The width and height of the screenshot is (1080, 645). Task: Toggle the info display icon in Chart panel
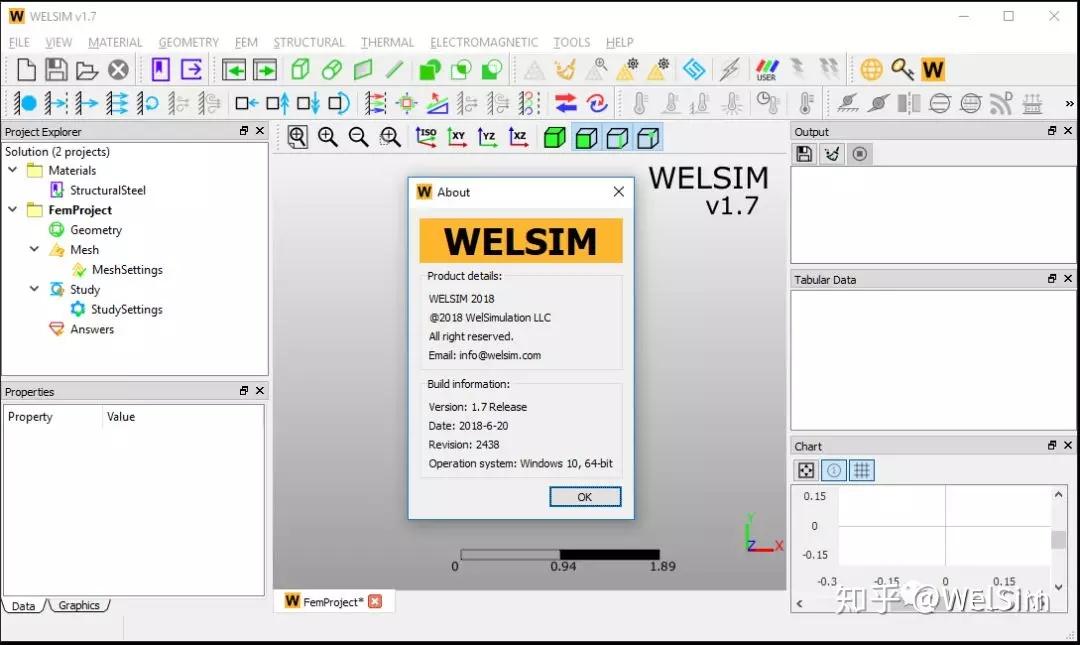(x=833, y=470)
